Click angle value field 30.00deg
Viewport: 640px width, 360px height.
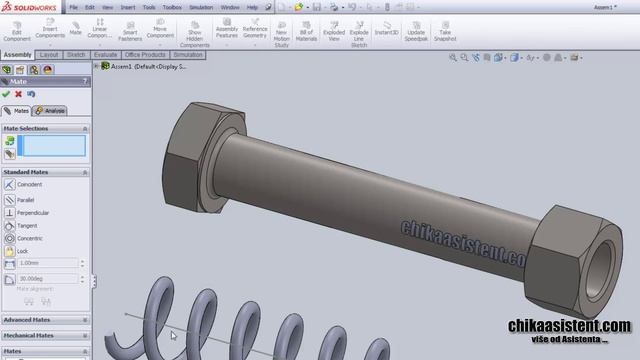point(48,279)
